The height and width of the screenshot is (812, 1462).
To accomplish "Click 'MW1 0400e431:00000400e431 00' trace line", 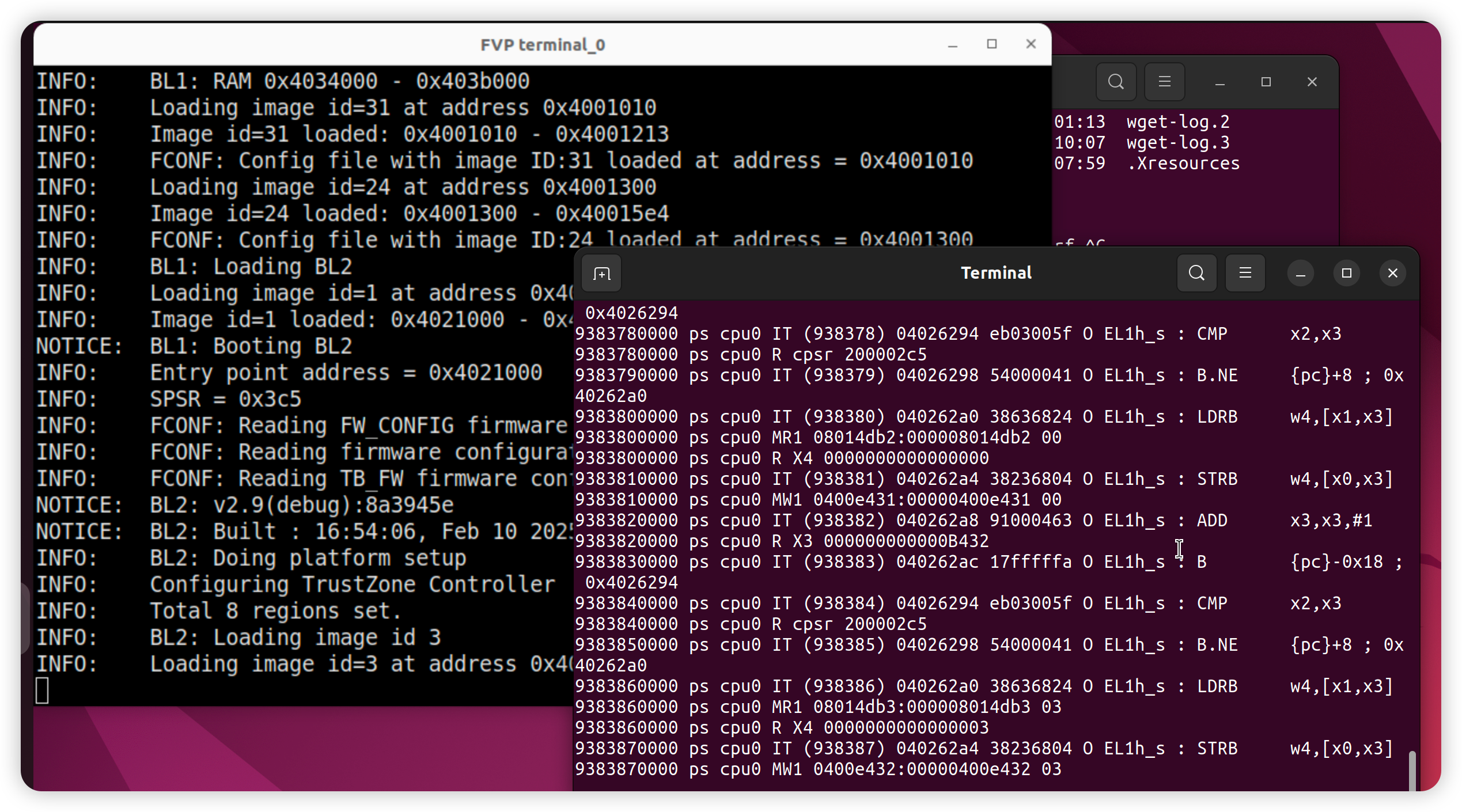I will click(818, 499).
